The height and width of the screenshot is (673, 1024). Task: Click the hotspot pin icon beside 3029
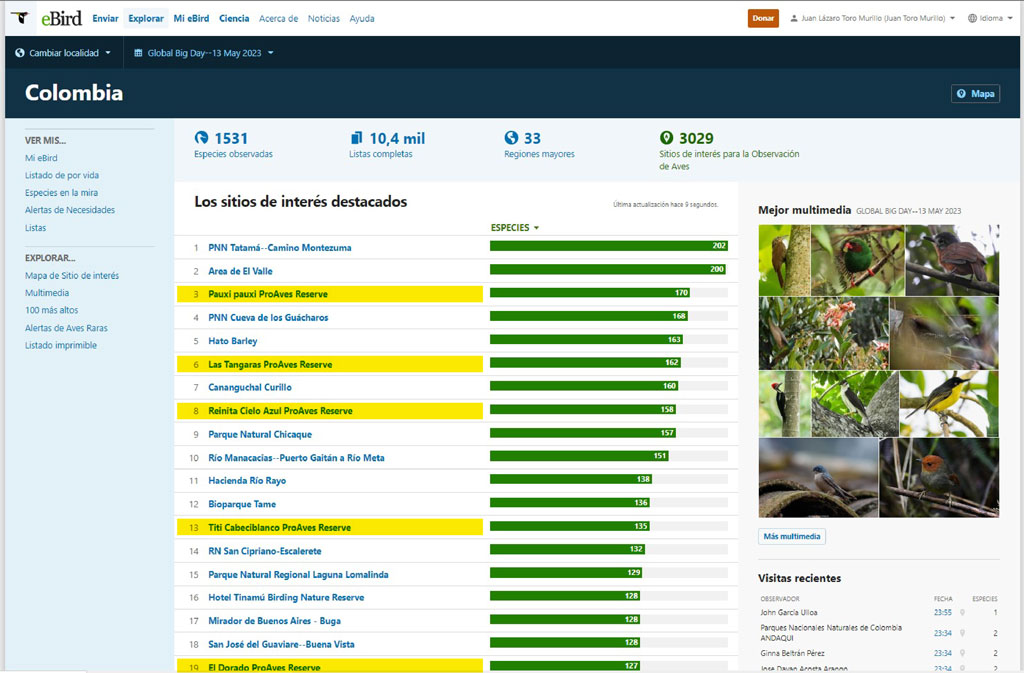click(666, 138)
